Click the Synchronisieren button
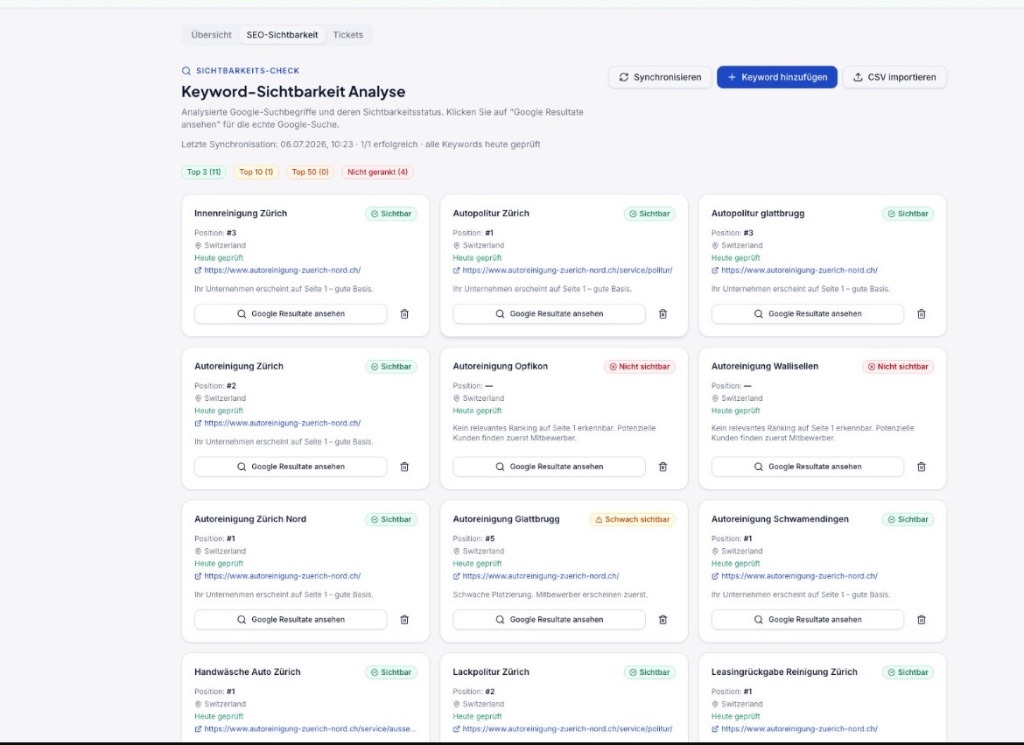This screenshot has width=1024, height=745. (660, 77)
